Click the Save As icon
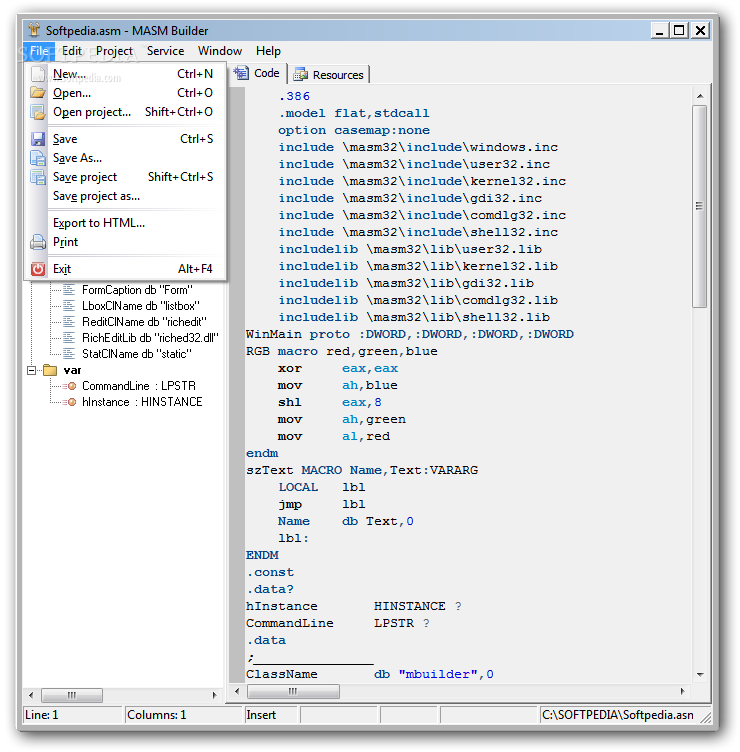740x752 pixels. click(37, 158)
